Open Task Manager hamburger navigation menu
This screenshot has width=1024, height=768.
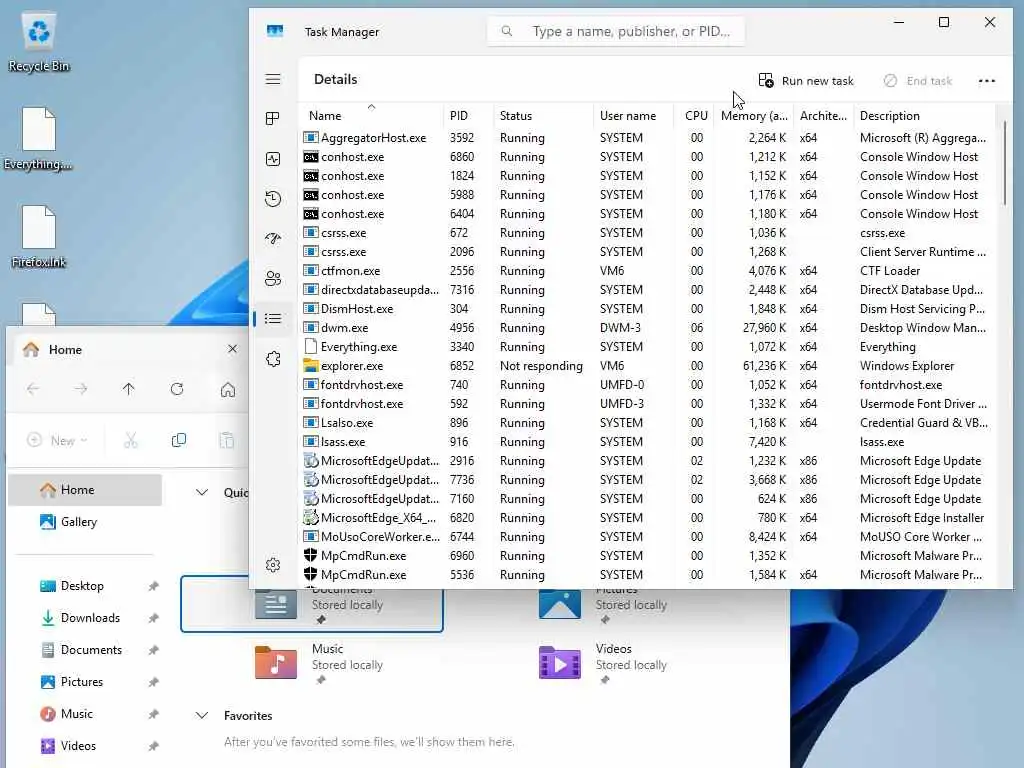point(273,80)
